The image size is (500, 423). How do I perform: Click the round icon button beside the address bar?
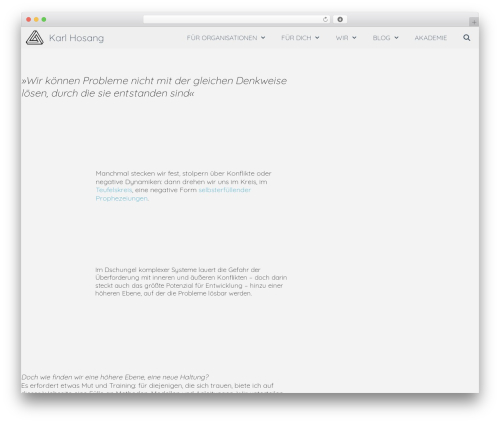(340, 19)
